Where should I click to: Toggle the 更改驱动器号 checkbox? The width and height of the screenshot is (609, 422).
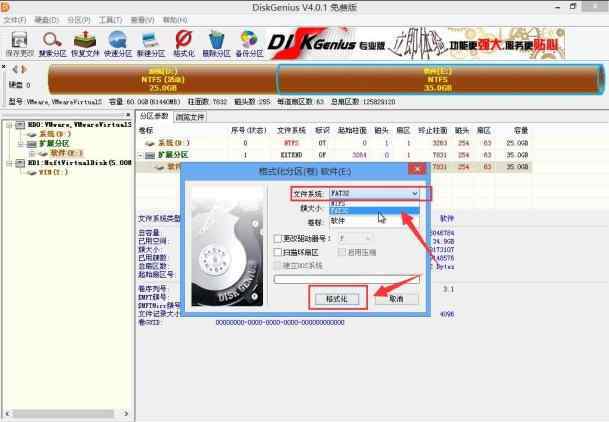[278, 238]
